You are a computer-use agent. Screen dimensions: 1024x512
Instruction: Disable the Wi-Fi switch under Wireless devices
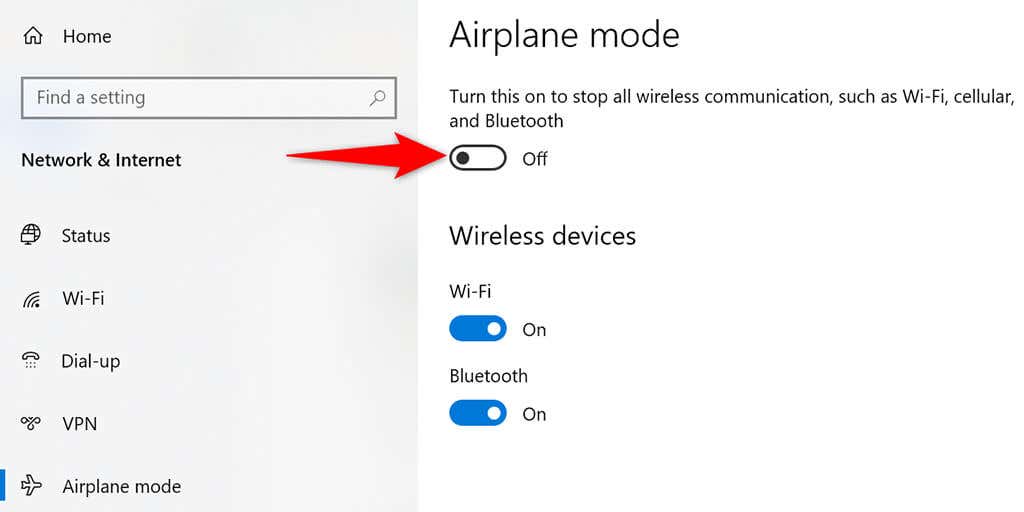click(477, 329)
